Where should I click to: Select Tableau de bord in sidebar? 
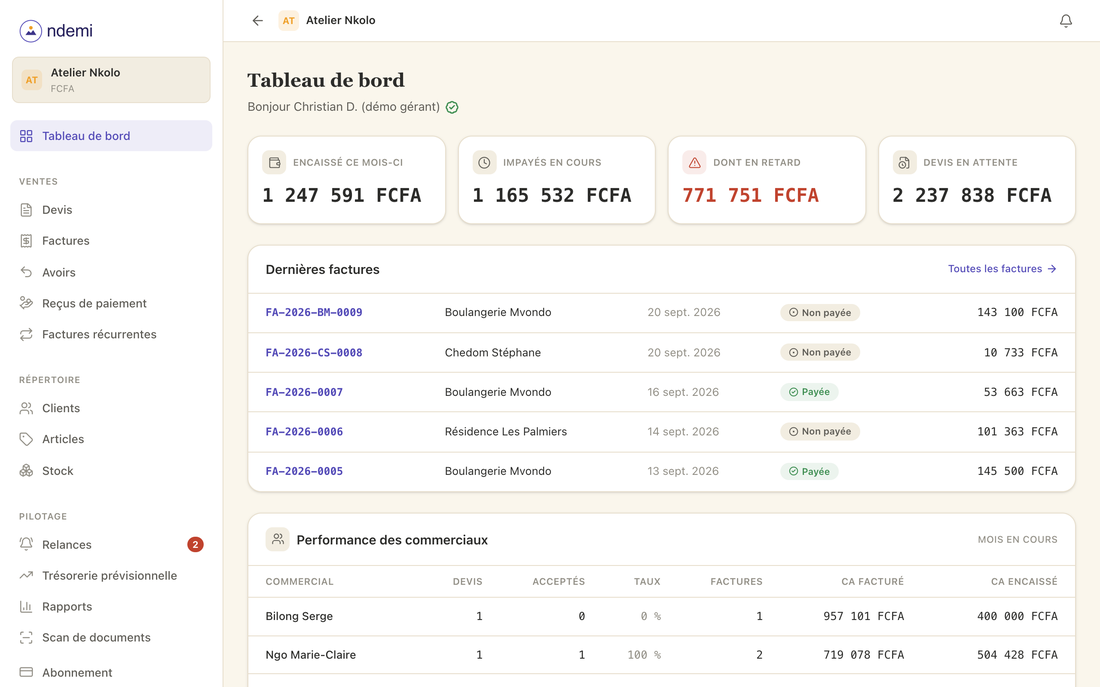[x=111, y=136]
